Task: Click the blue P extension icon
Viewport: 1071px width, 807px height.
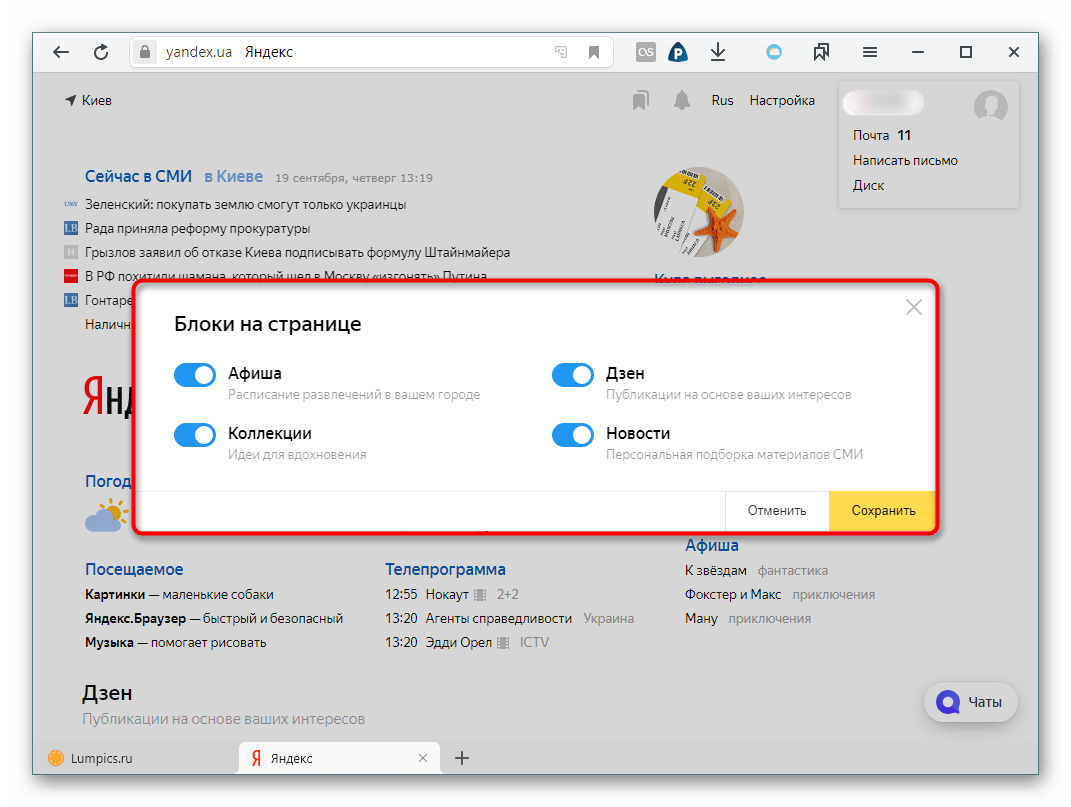Action: click(x=679, y=53)
